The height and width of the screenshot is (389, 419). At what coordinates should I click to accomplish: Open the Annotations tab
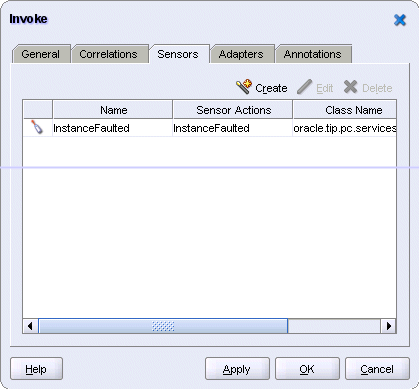tap(313, 54)
